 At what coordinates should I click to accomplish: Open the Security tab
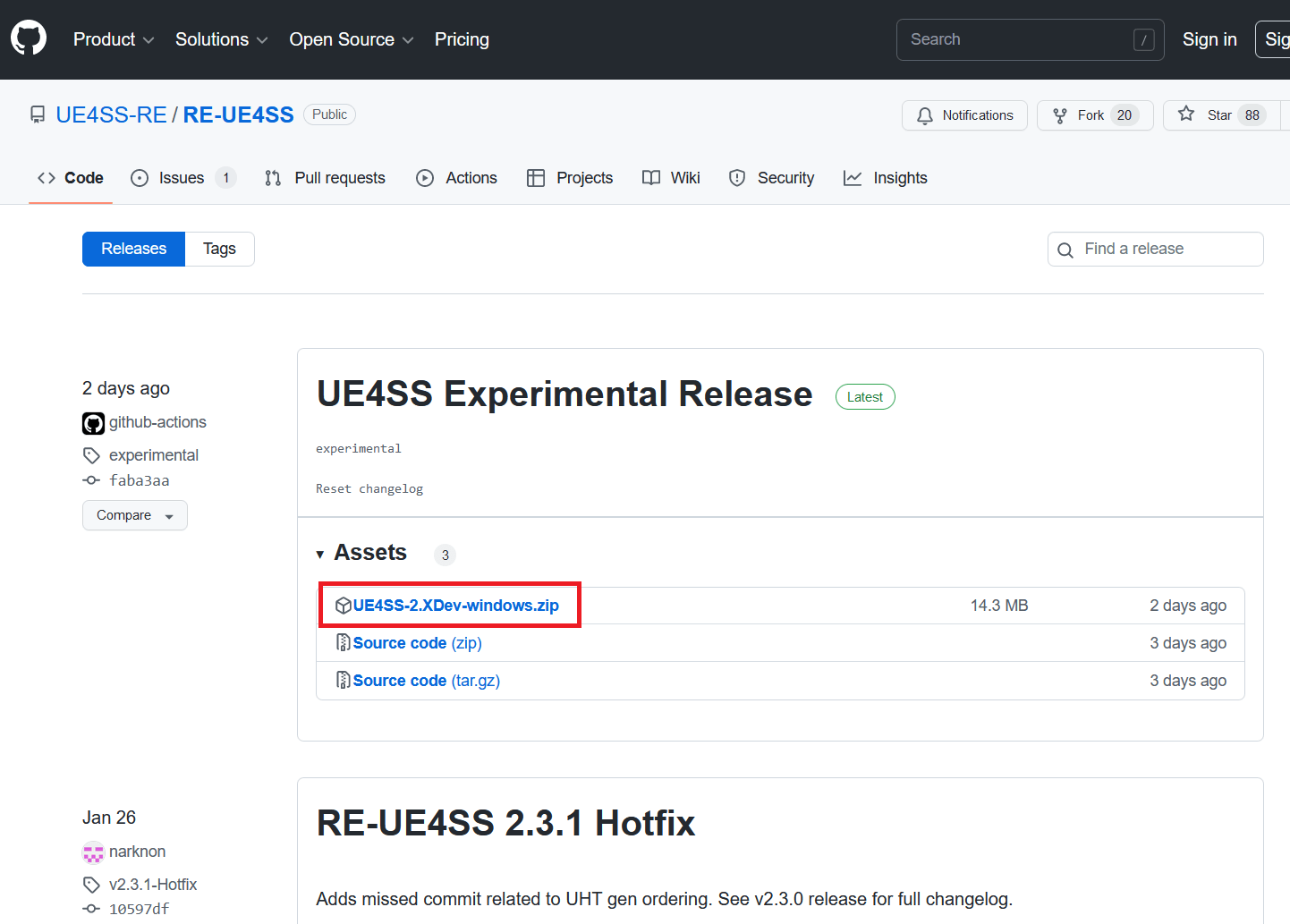point(771,178)
